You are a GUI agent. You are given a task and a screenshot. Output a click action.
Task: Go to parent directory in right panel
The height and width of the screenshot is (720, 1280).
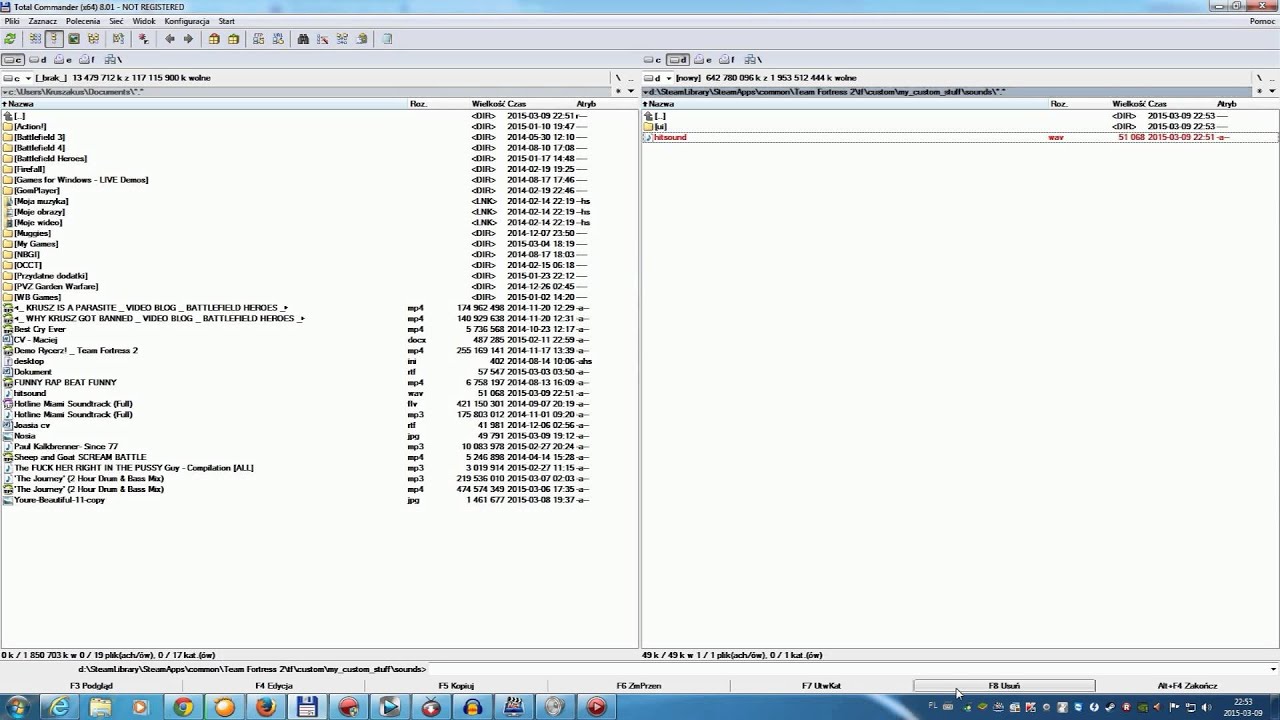(x=1272, y=78)
